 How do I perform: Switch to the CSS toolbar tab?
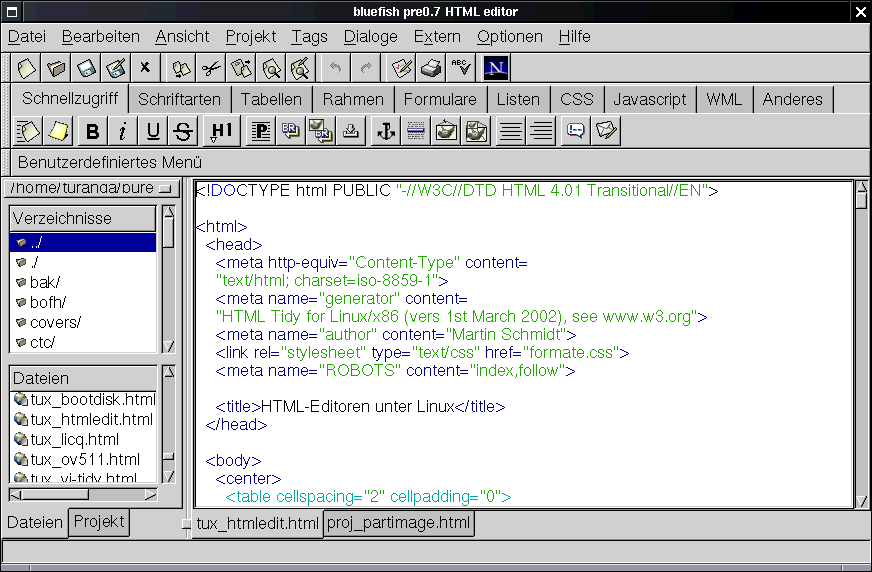click(x=577, y=100)
